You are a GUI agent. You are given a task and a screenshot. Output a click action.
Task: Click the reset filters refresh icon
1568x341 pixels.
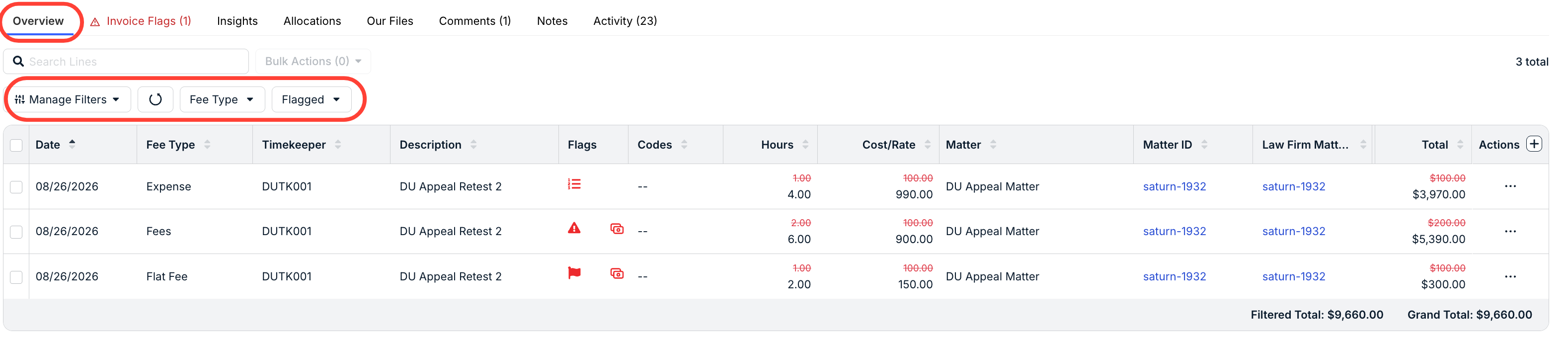tap(155, 100)
